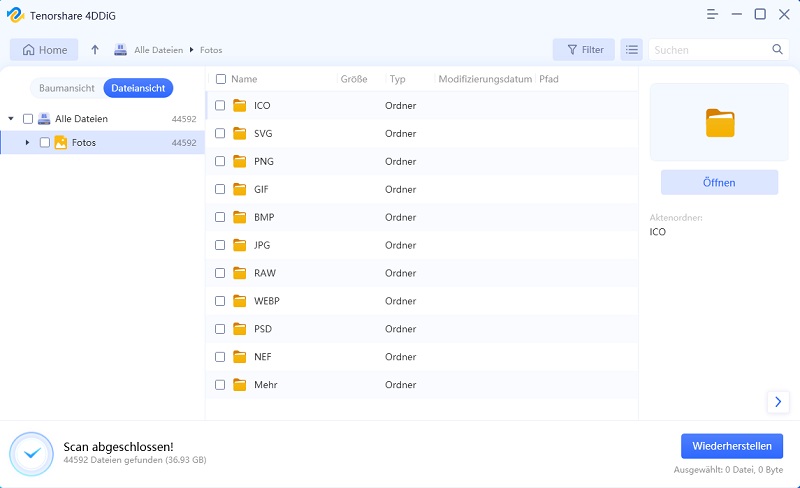Click the search magnifier icon
Screen dimensions: 800x488
click(x=777, y=49)
